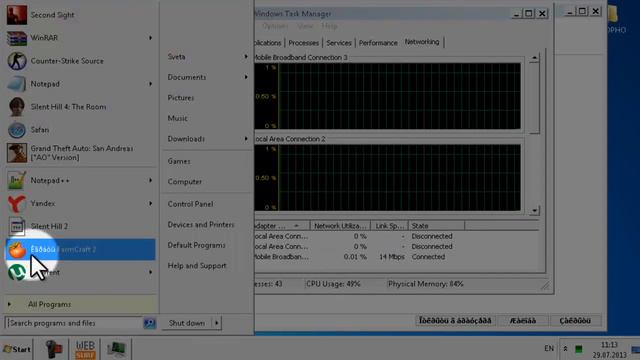The width and height of the screenshot is (640, 360).
Task: Open the Second Sight game icon
Action: pos(17,15)
